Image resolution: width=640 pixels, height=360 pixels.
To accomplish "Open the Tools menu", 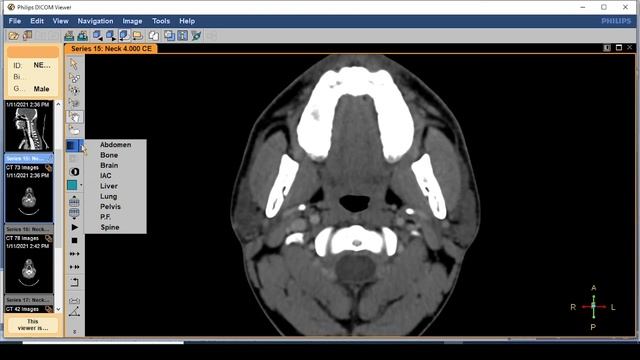I will [161, 21].
